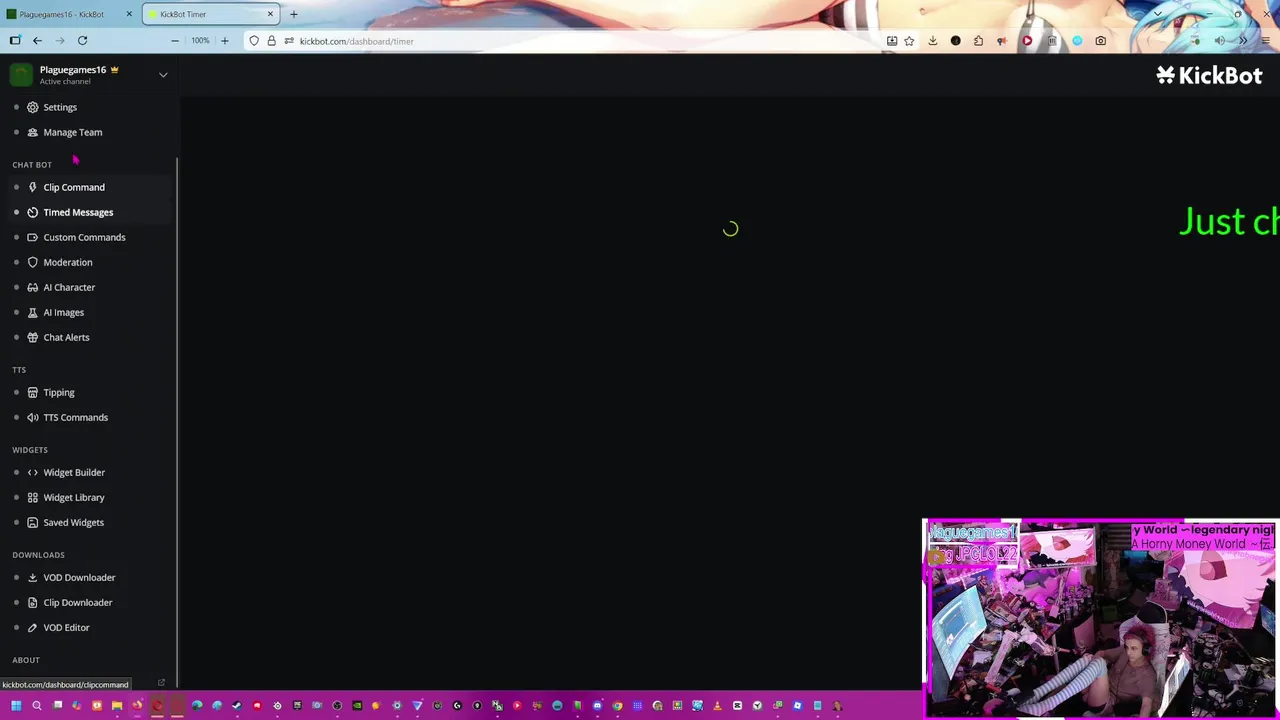Viewport: 1280px width, 720px height.
Task: Open Windows taskbar search
Action: click(36, 706)
